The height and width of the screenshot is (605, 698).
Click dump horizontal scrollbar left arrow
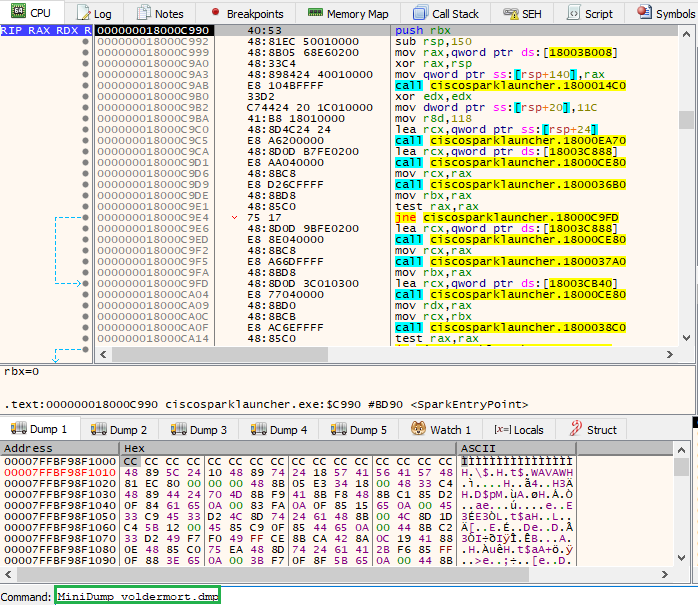8,574
